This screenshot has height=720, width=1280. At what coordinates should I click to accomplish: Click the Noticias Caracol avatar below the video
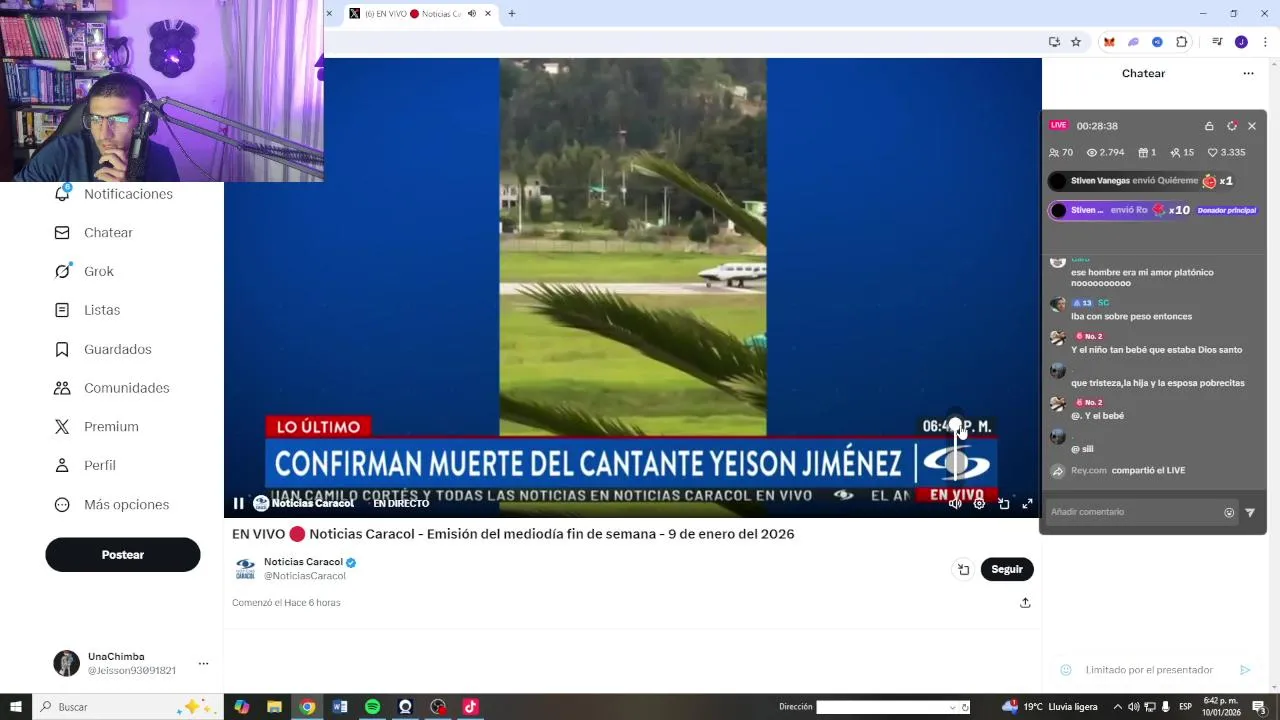(245, 569)
